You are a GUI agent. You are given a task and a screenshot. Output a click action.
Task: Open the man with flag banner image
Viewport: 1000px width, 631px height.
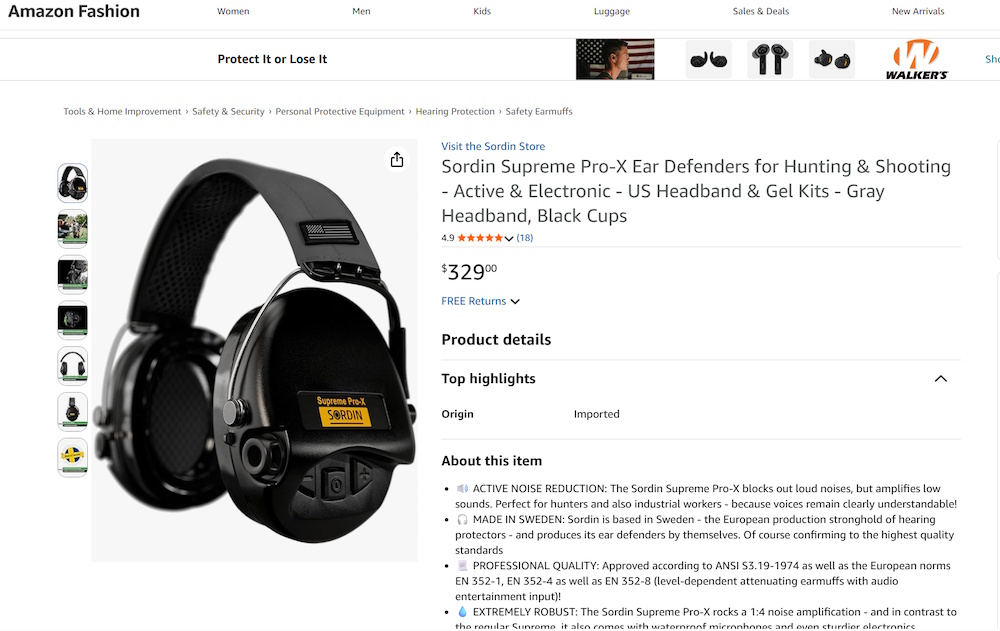[x=615, y=59]
